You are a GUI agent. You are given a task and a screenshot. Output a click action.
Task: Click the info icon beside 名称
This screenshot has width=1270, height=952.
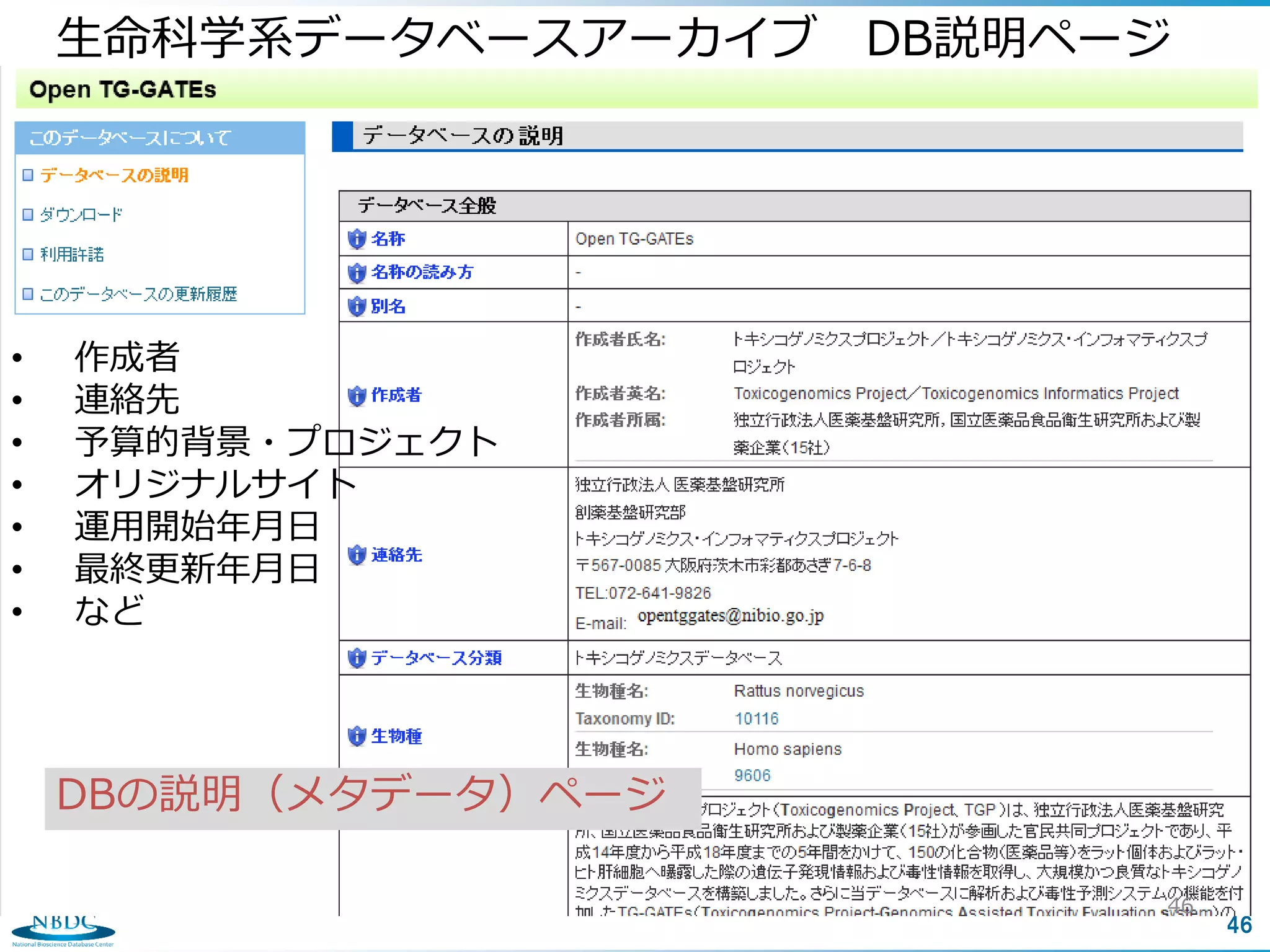357,239
